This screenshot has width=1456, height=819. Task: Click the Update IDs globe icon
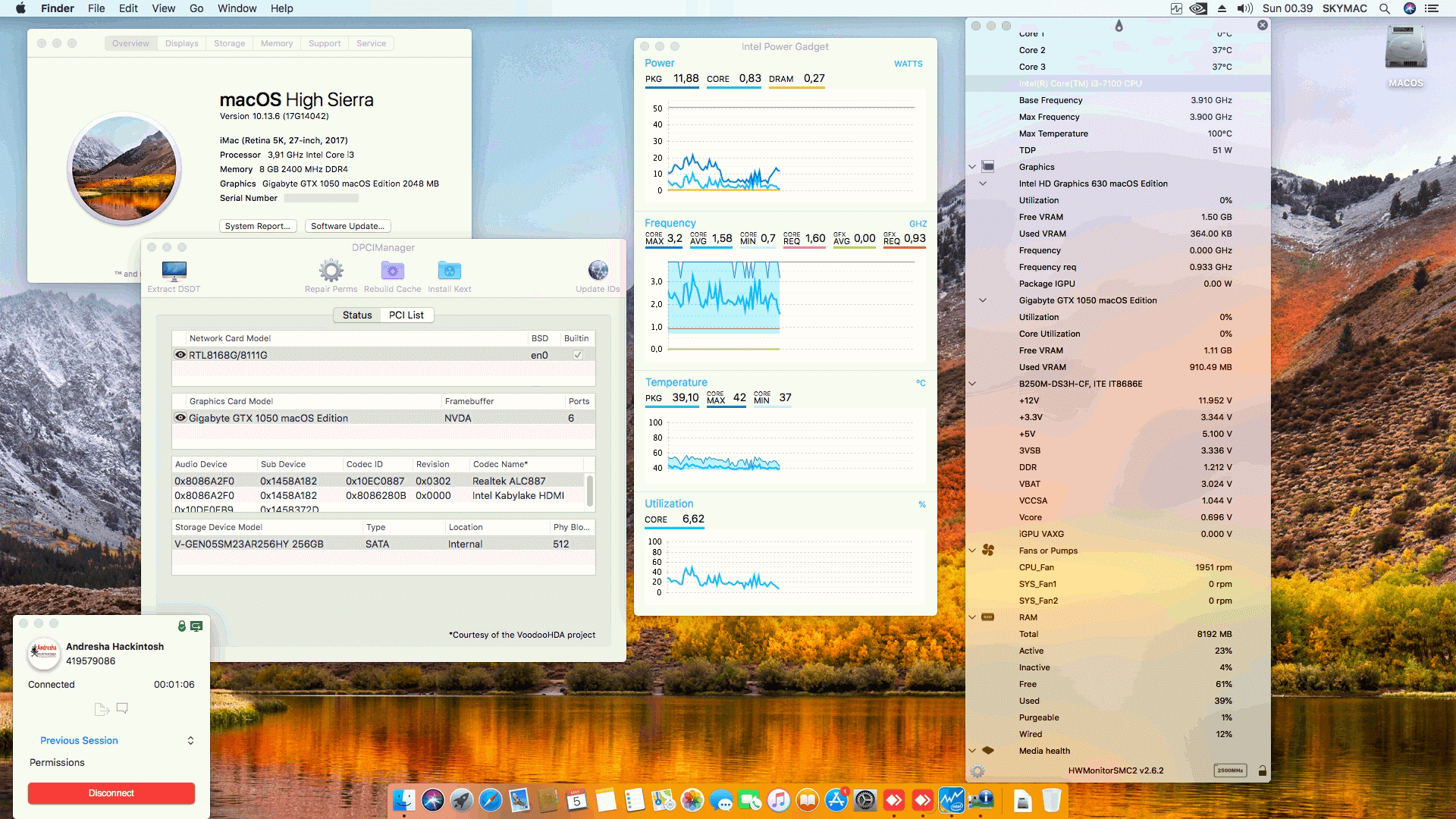click(598, 269)
